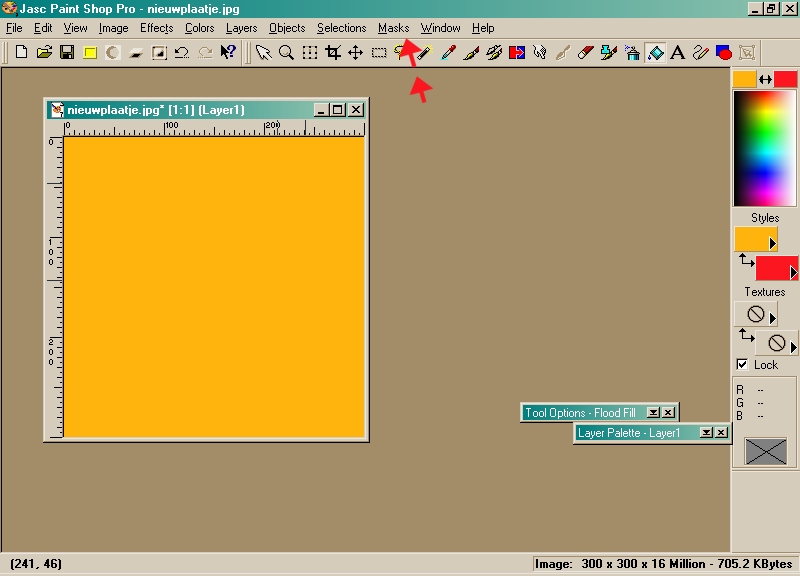Pick the Mover tool
This screenshot has width=800, height=576.
pyautogui.click(x=355, y=53)
